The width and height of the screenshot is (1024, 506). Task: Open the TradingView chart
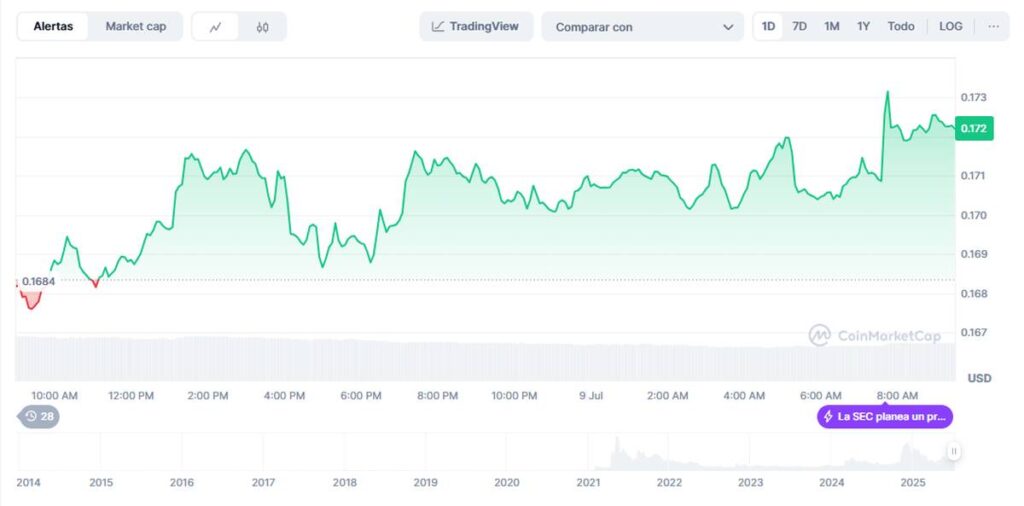point(476,27)
